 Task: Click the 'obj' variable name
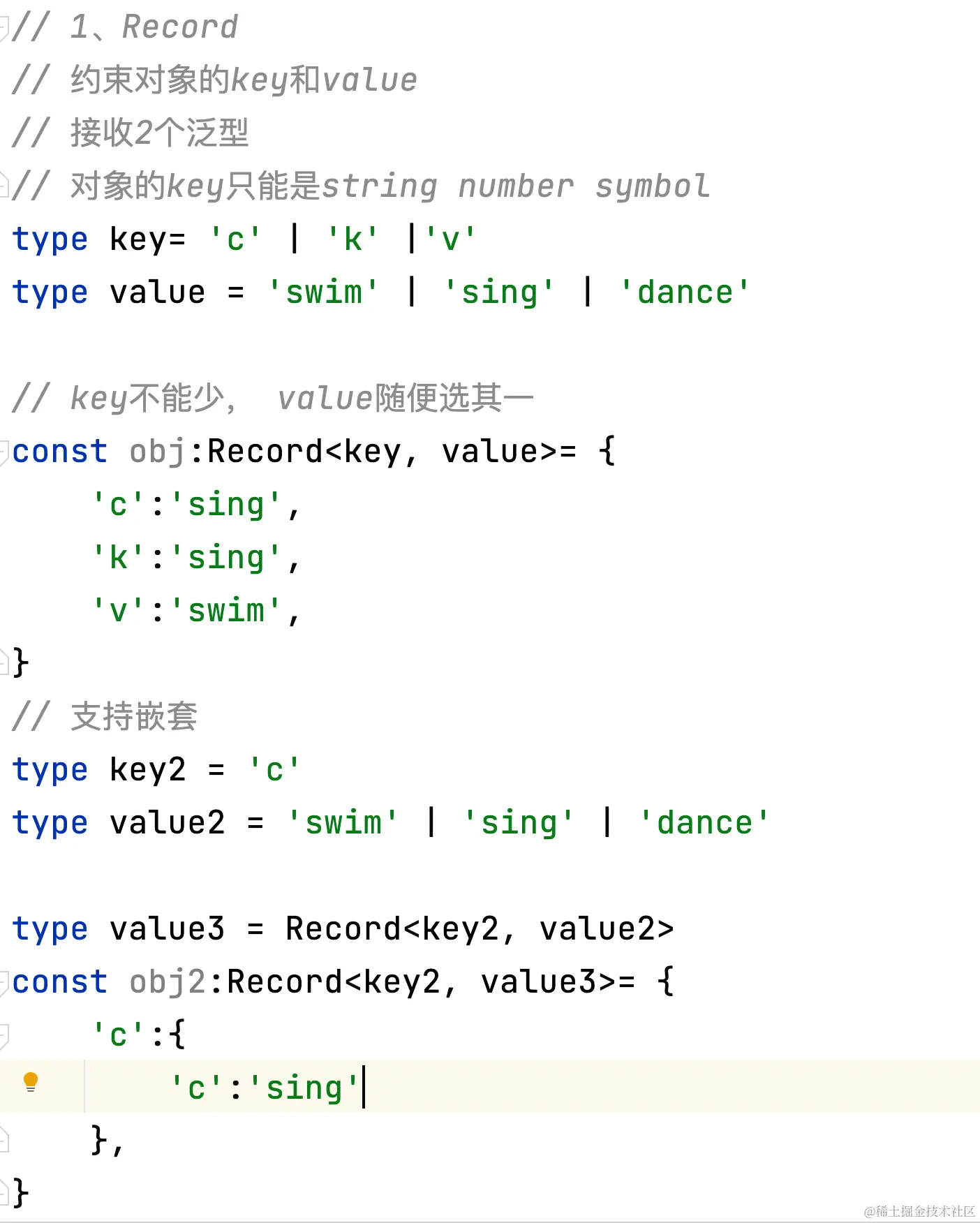(158, 451)
